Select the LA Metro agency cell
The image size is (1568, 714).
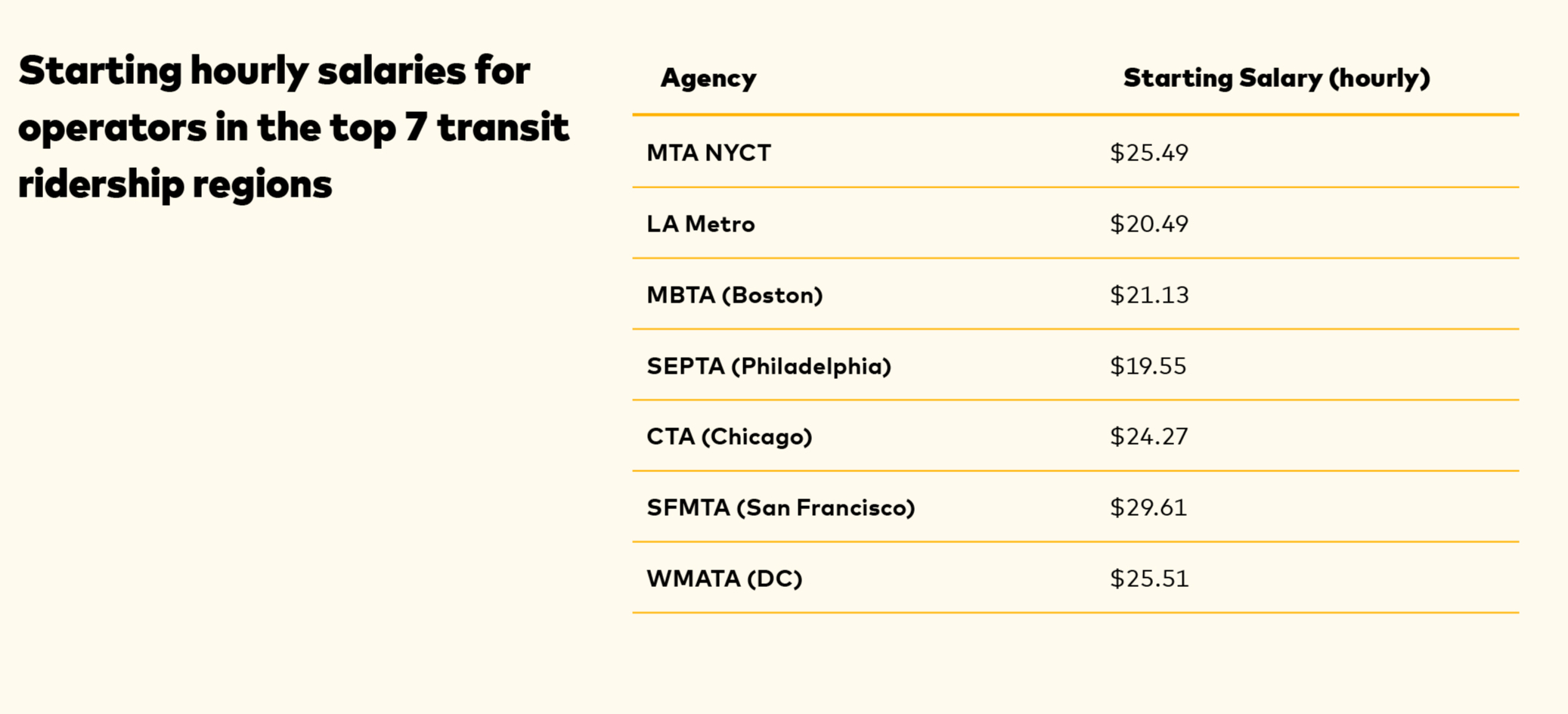point(700,224)
